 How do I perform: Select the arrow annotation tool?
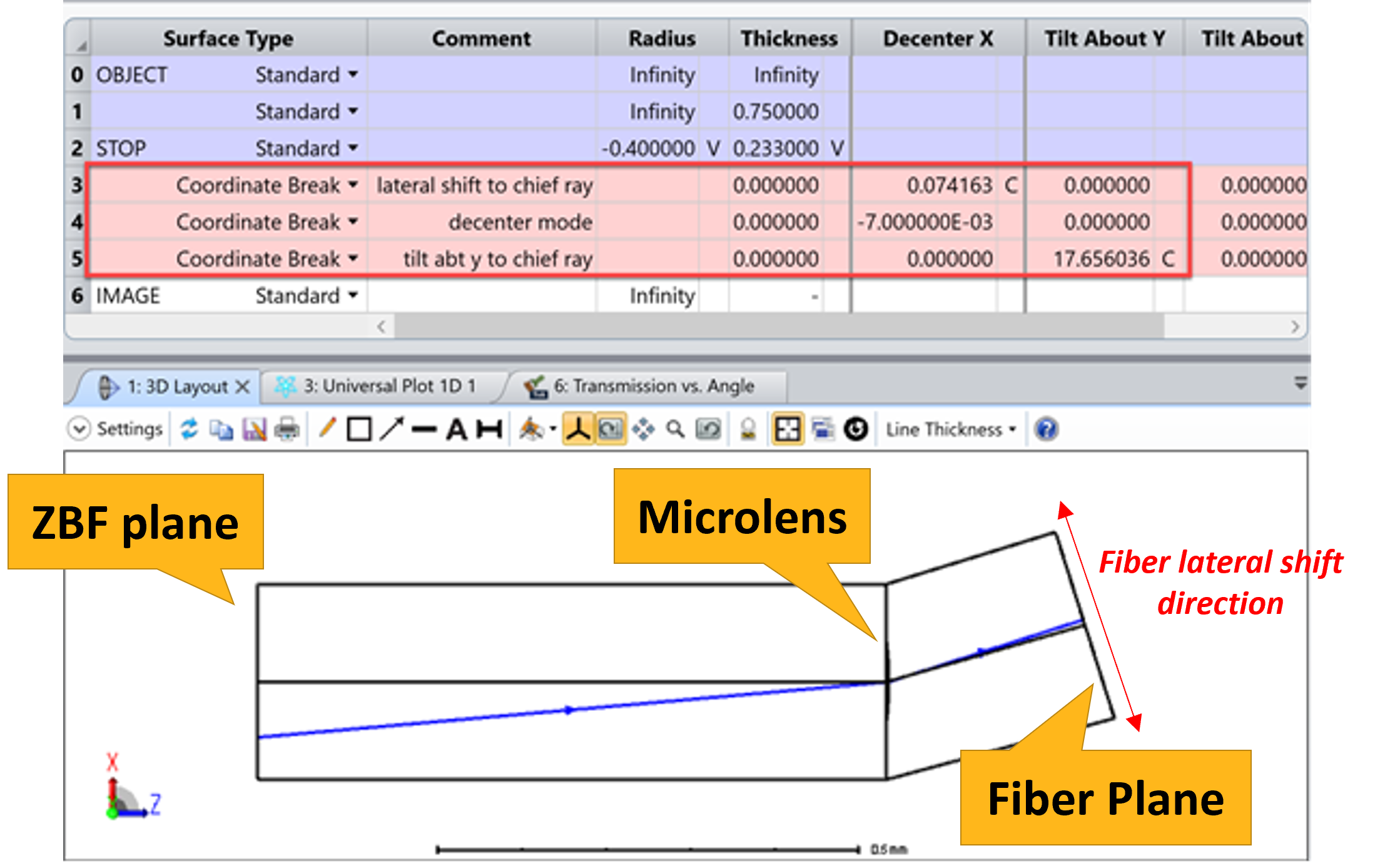pos(392,429)
